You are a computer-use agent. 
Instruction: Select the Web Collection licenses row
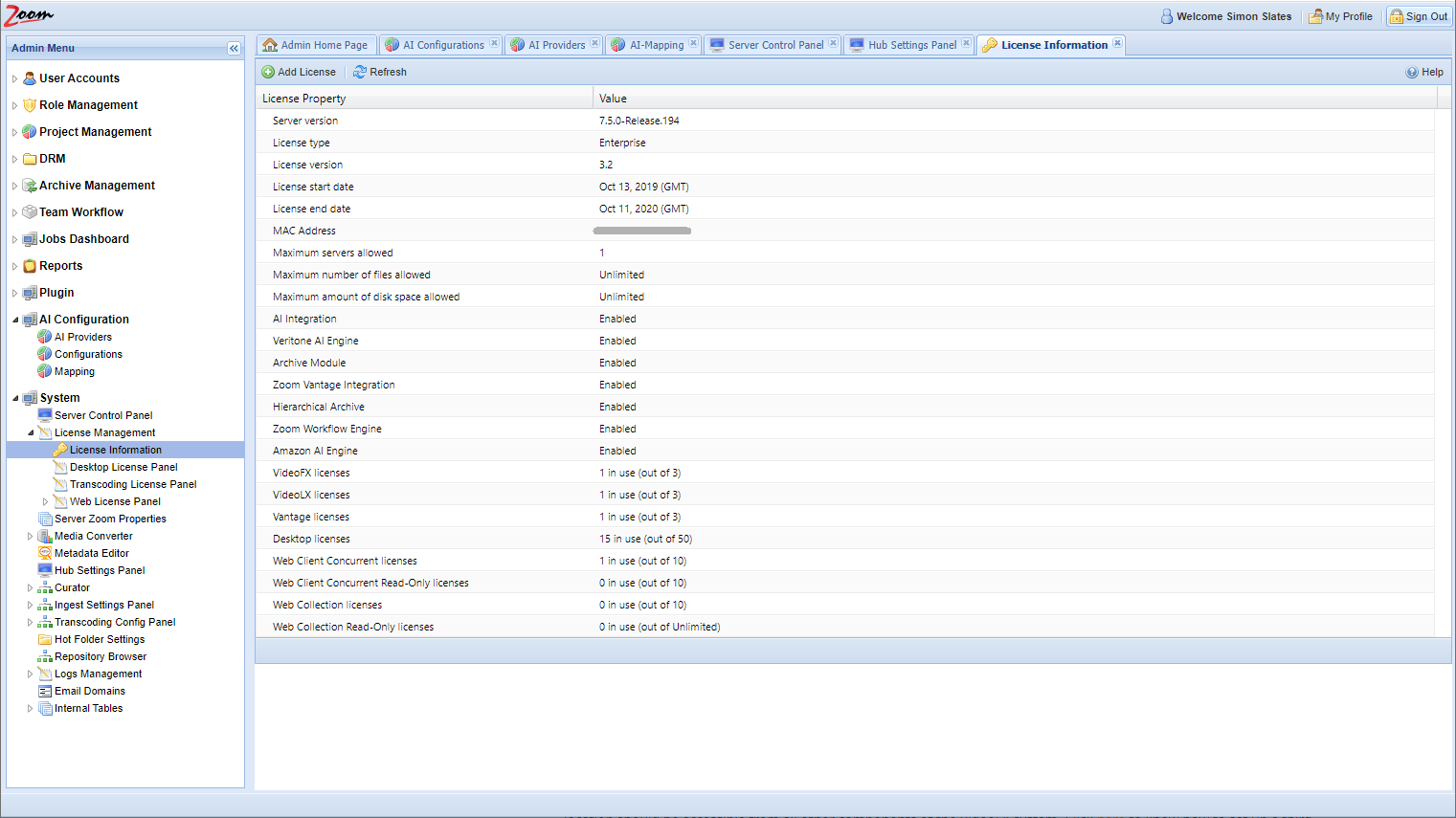point(845,605)
